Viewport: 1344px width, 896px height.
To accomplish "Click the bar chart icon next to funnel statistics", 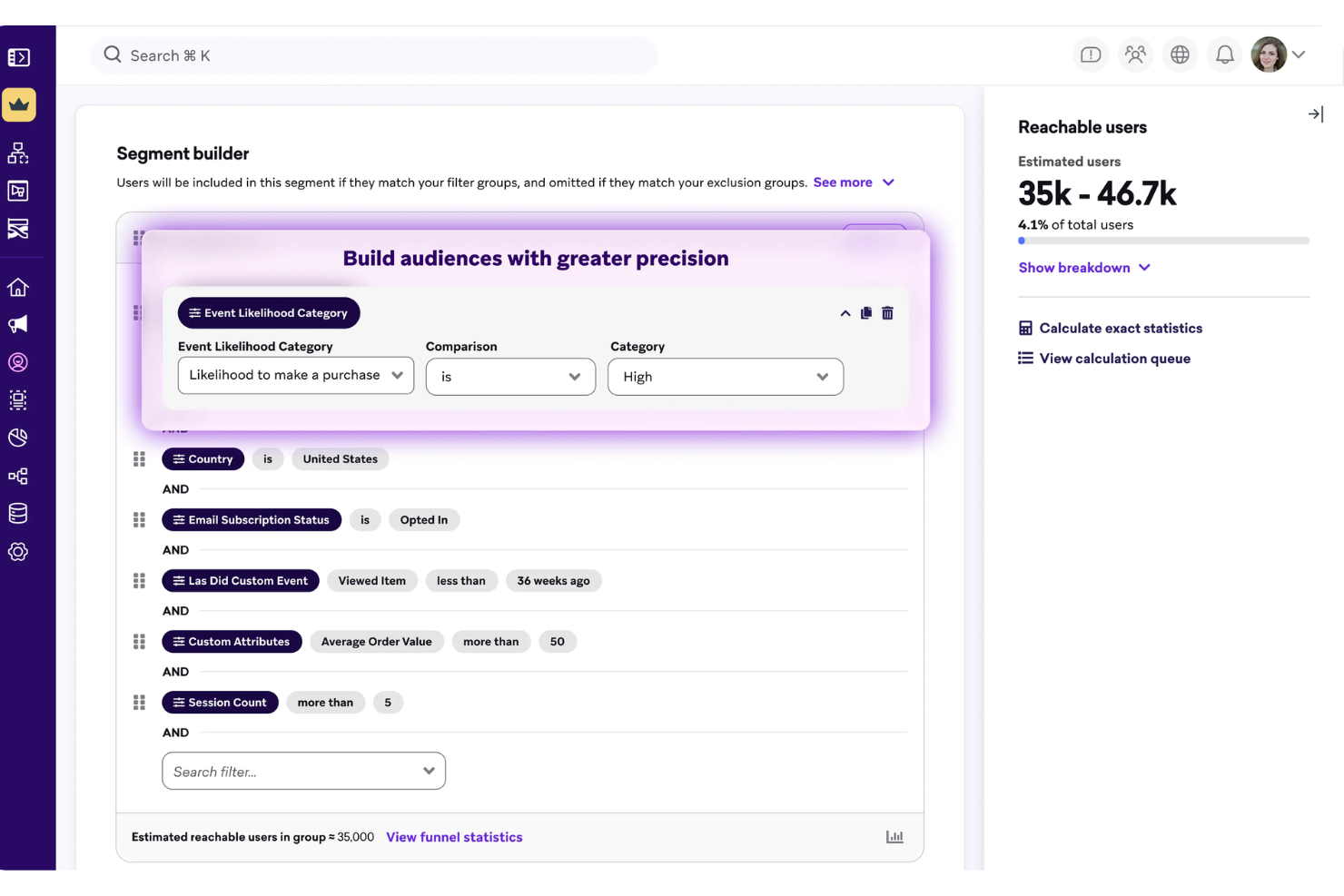I will pyautogui.click(x=894, y=836).
